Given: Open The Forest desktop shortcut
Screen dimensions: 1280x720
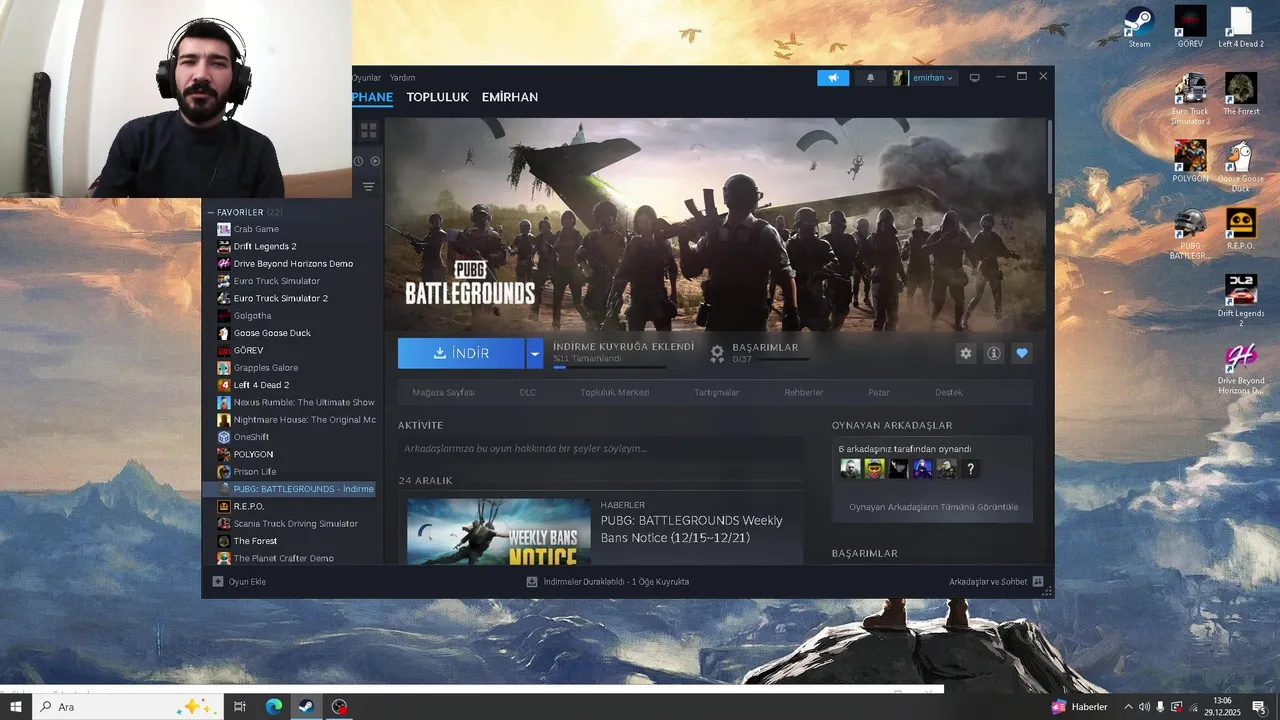Looking at the screenshot, I should pos(1241,94).
